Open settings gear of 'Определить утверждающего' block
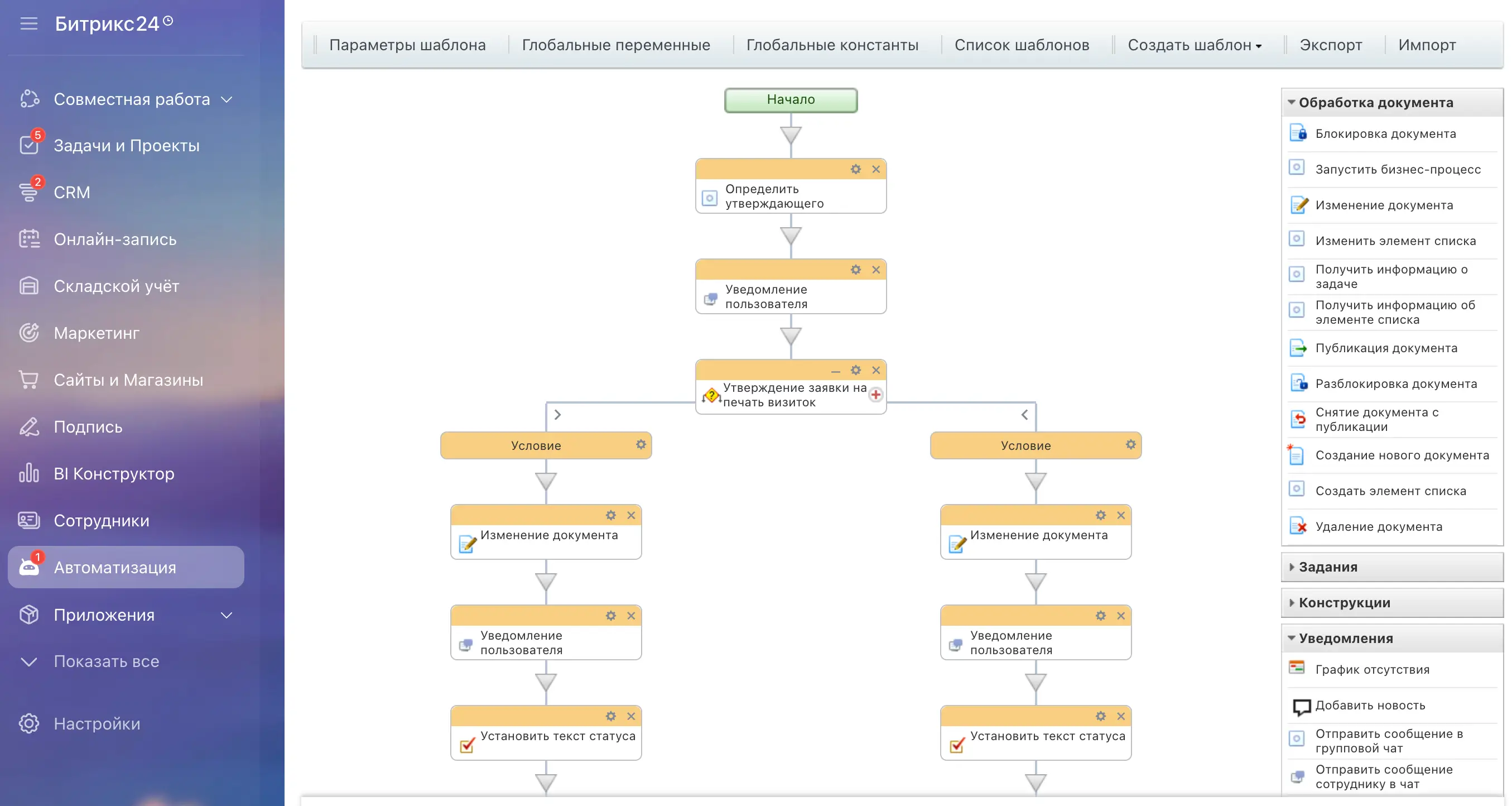 click(x=855, y=169)
